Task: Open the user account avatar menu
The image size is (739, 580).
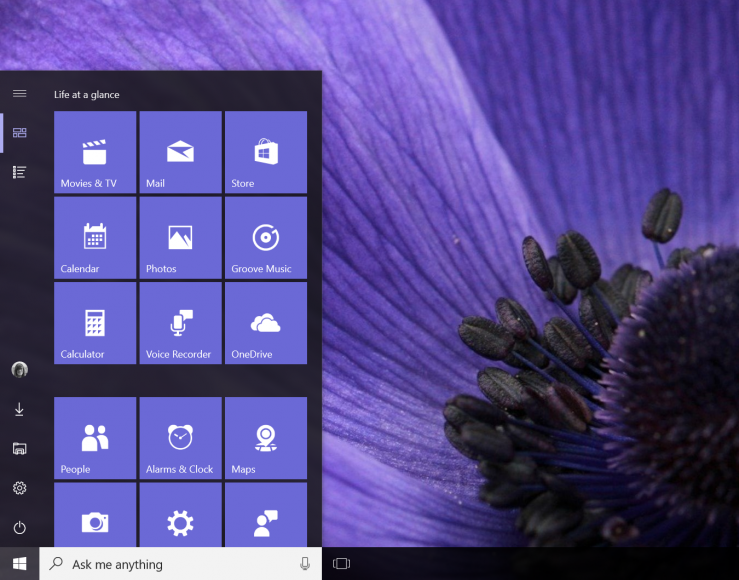Action: tap(19, 370)
